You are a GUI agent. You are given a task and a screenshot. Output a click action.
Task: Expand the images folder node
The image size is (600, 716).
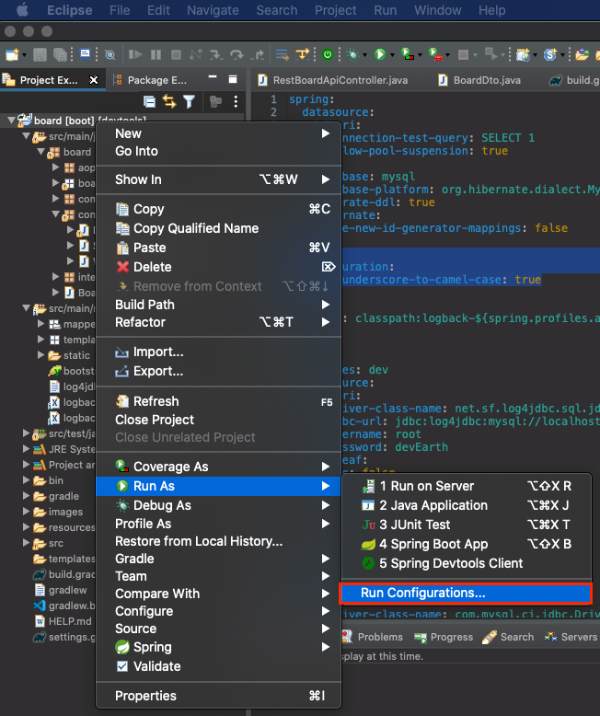tap(26, 511)
